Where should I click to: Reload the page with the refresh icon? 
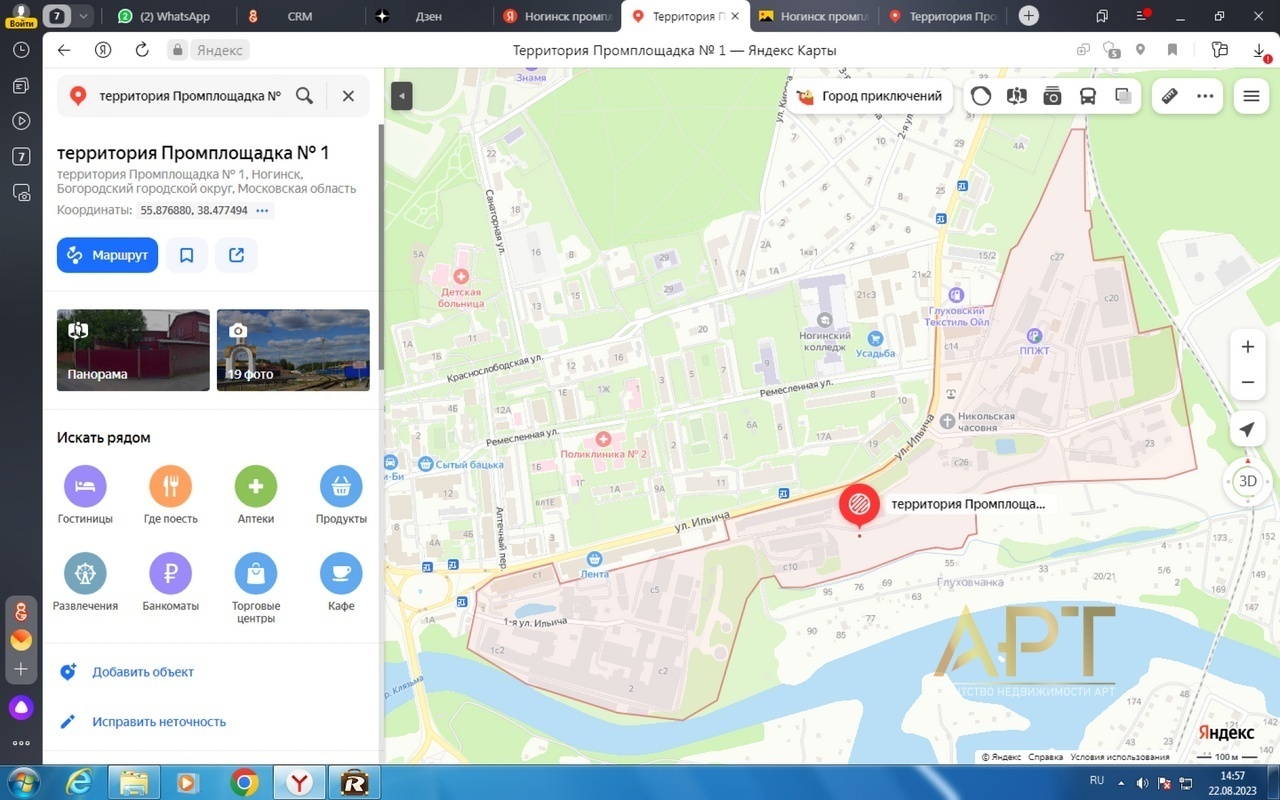tap(142, 50)
